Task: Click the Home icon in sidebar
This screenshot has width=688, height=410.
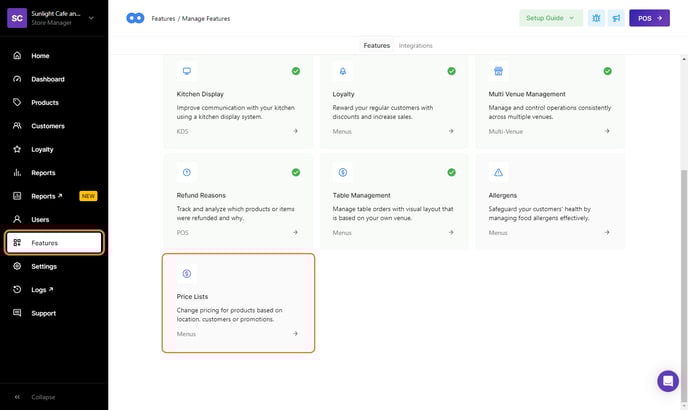Action: click(x=17, y=56)
